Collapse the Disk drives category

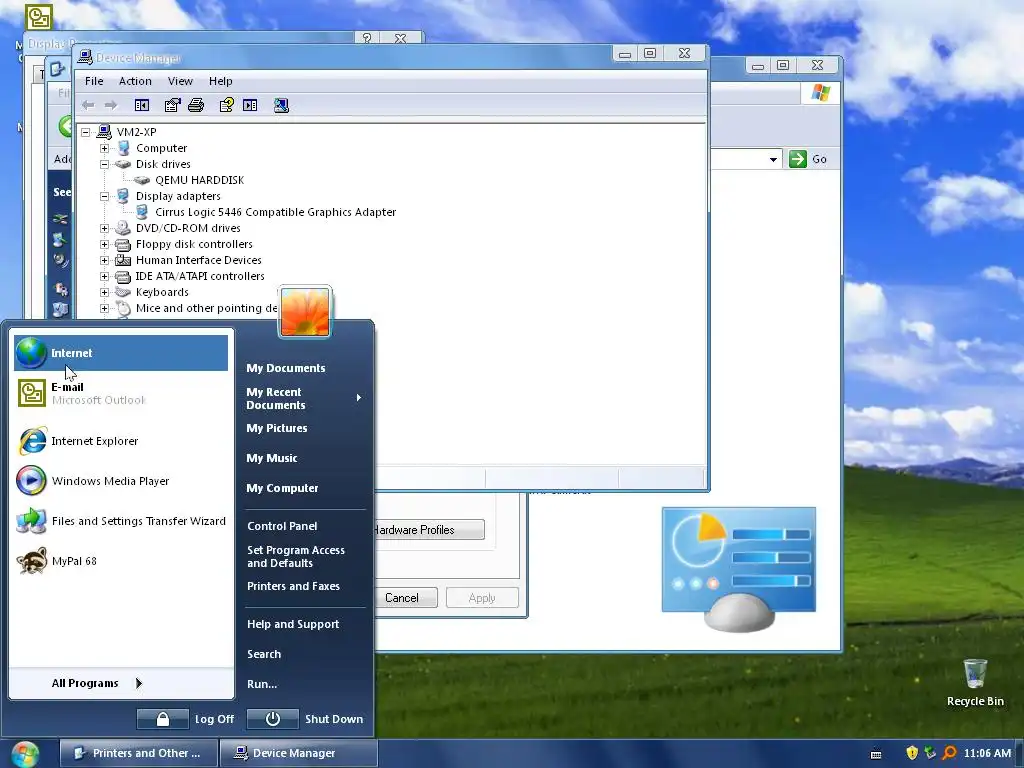pos(104,164)
